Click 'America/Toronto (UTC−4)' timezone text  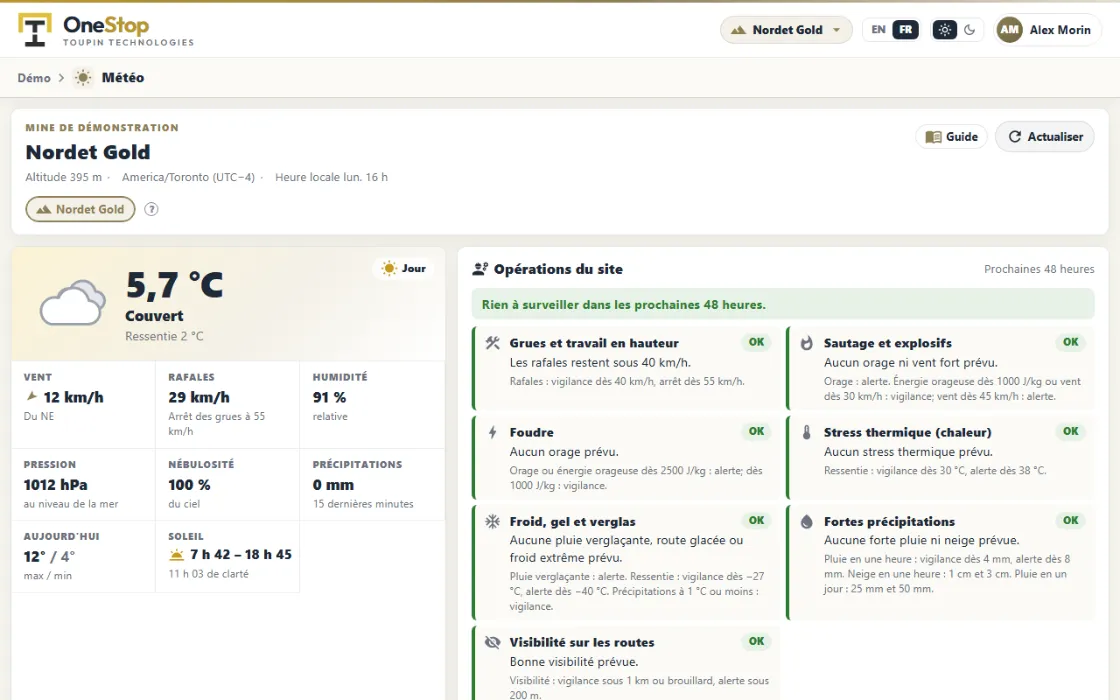click(189, 177)
